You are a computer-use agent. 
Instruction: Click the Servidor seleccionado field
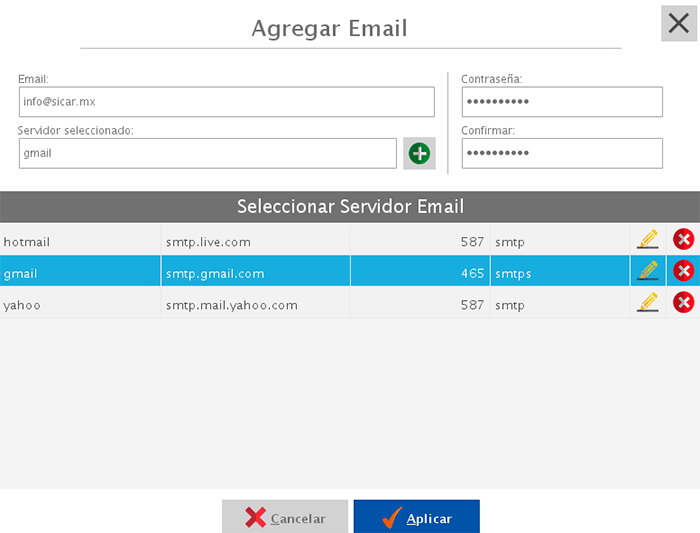[x=207, y=153]
